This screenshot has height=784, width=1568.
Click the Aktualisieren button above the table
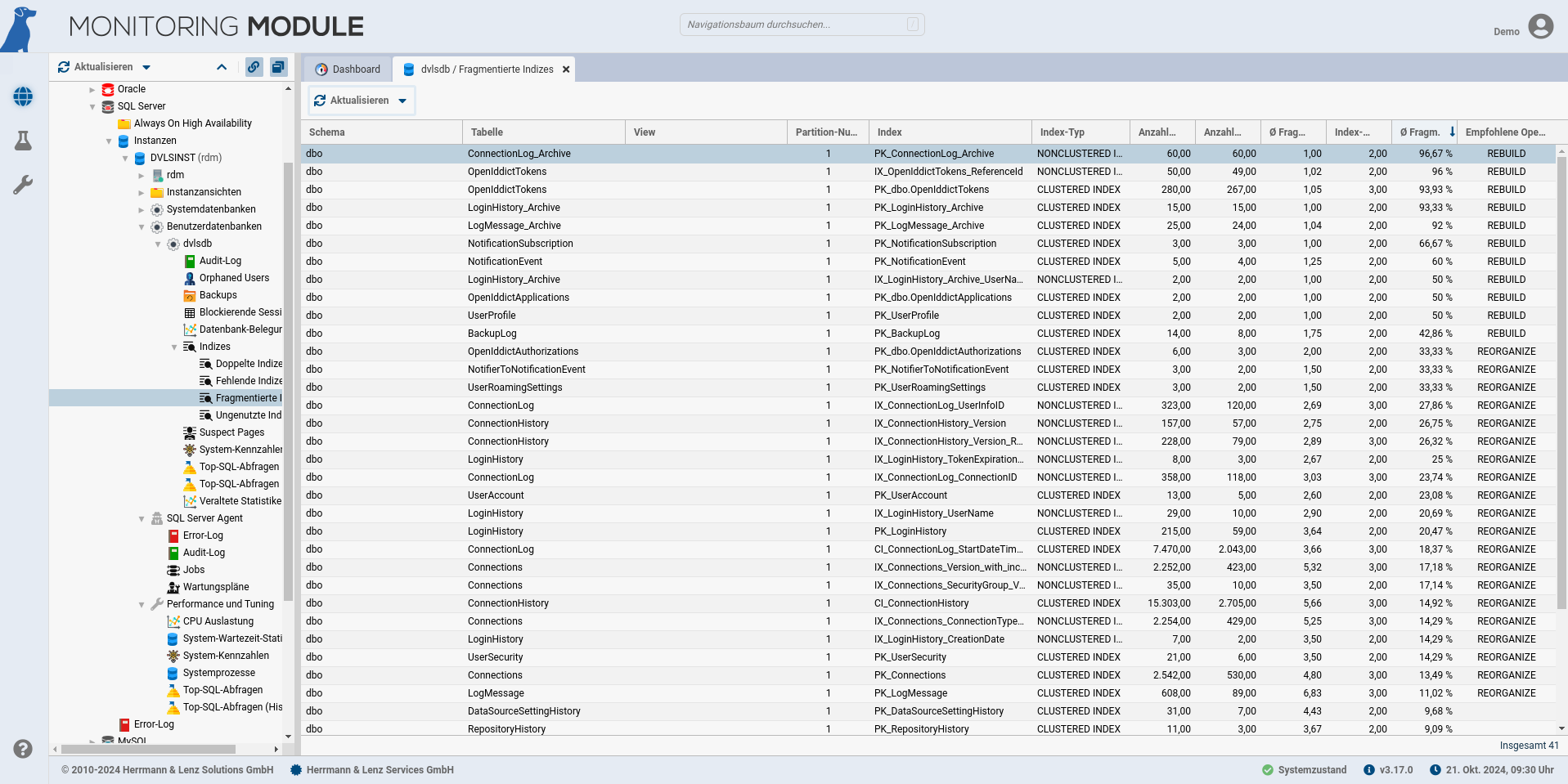(352, 101)
